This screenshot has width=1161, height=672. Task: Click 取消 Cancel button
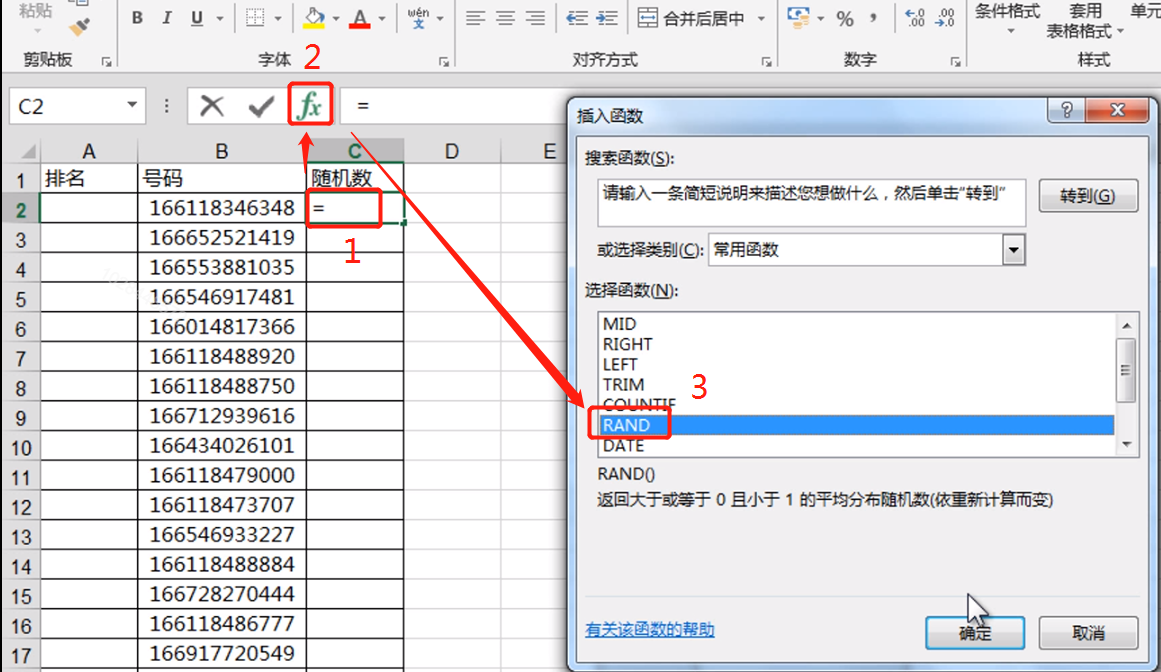(x=1088, y=633)
